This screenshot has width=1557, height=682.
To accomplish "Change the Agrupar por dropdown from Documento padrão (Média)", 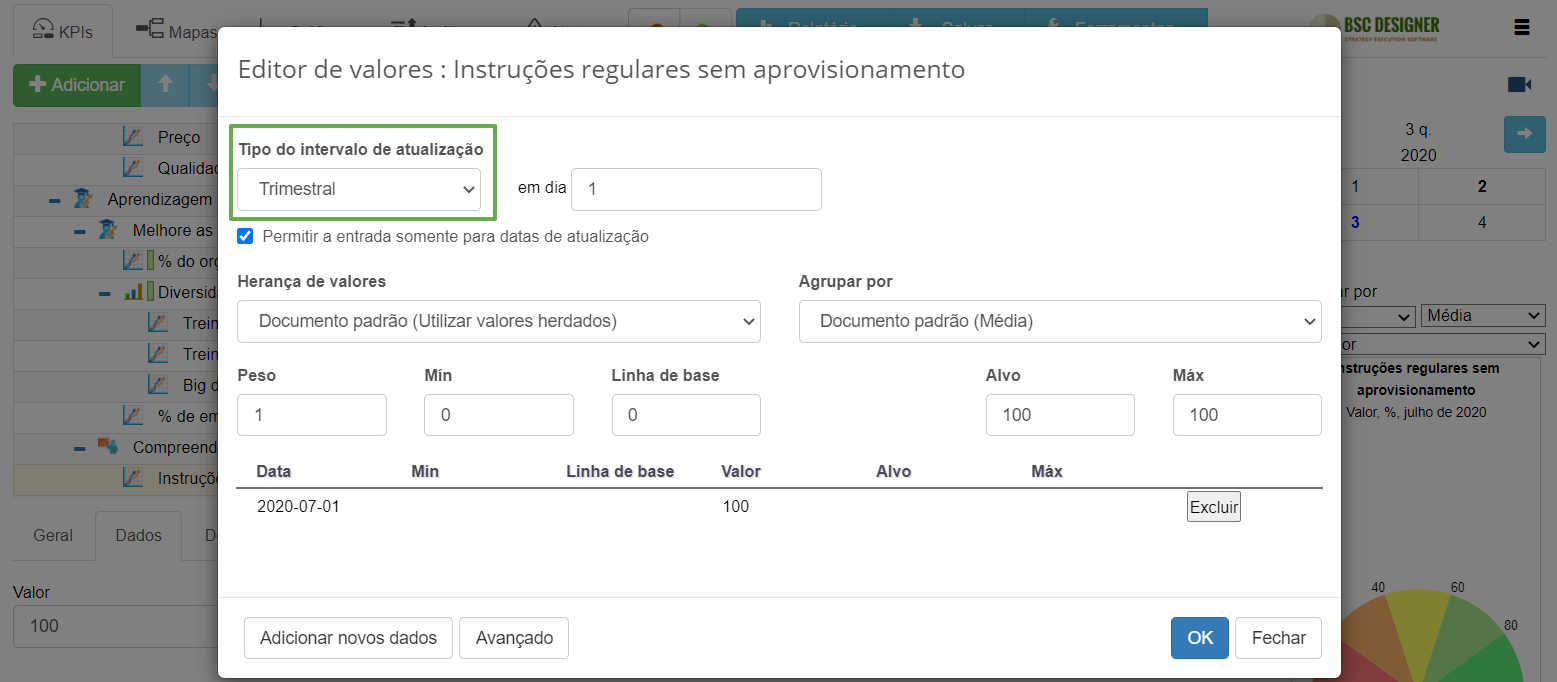I will (x=1059, y=321).
